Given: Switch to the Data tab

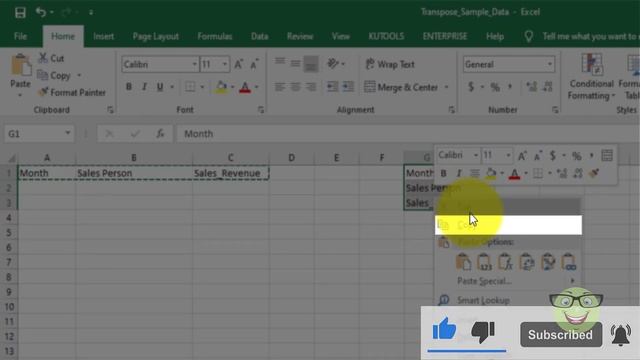Looking at the screenshot, I should 260,36.
